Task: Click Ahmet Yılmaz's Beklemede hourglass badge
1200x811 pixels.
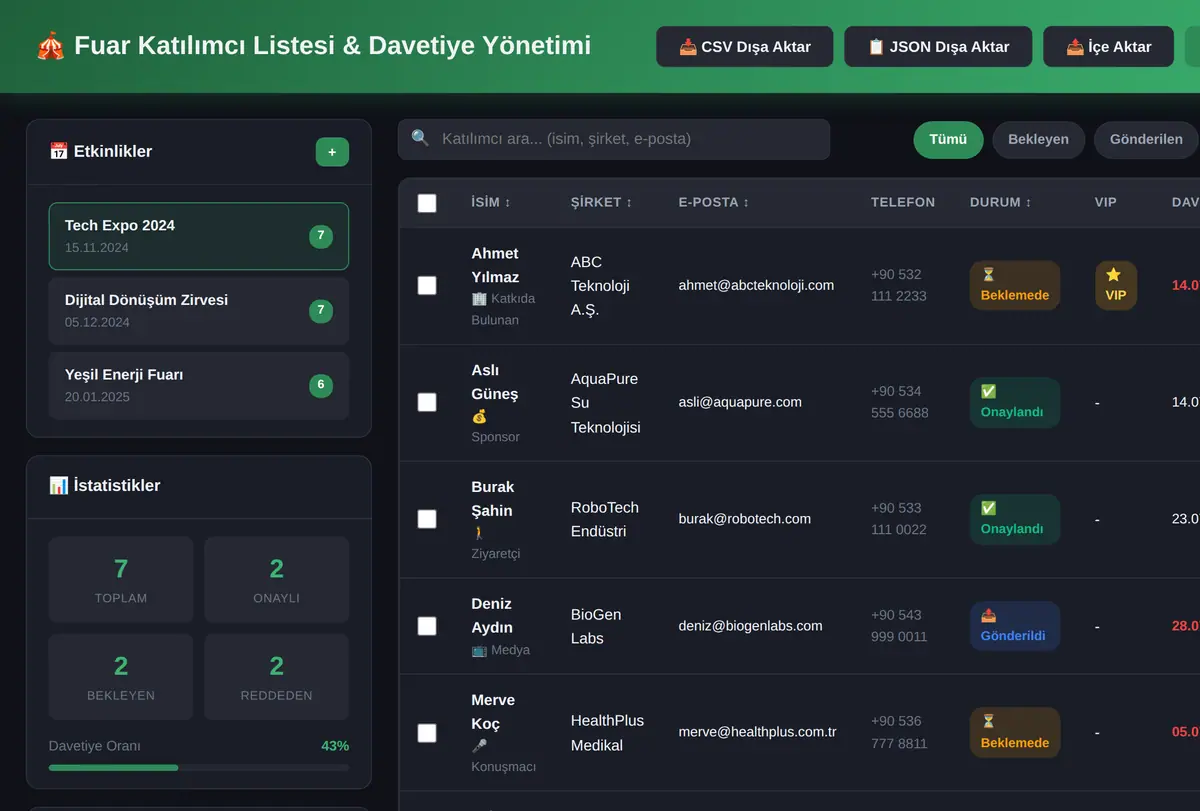Action: pos(1014,285)
